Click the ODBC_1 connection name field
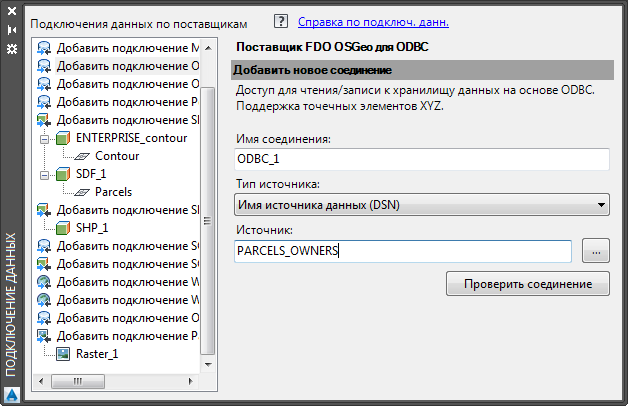The width and height of the screenshot is (628, 406). [420, 159]
